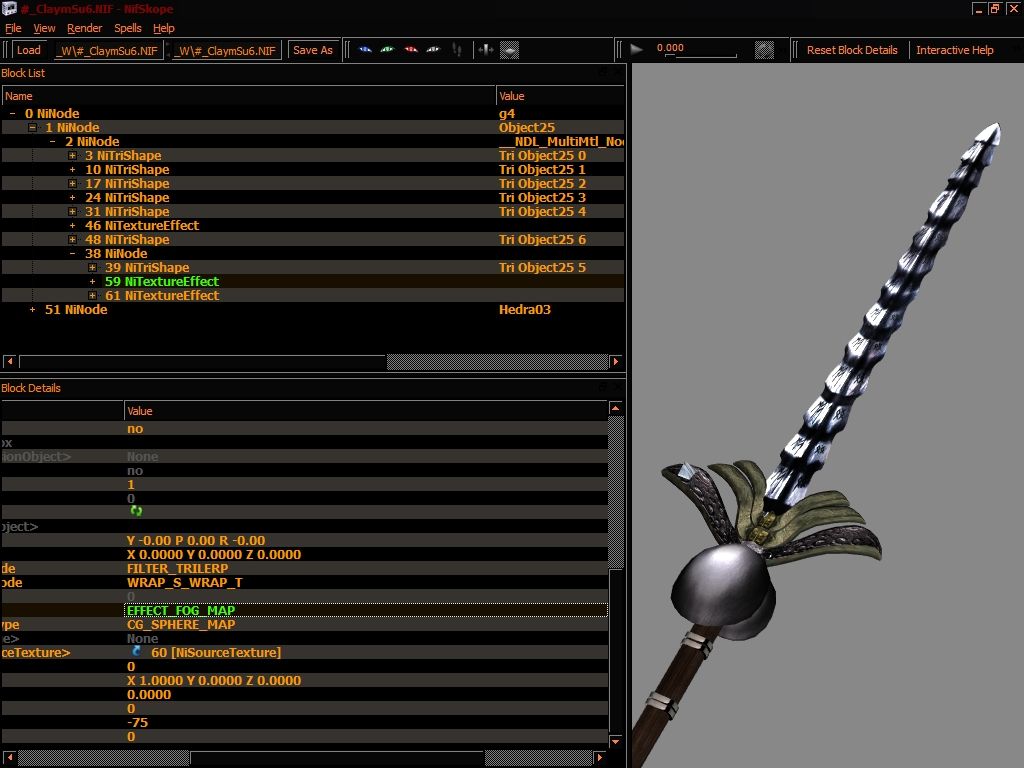1024x768 pixels.
Task: Expand 24 NiTriShape
Action: pyautogui.click(x=72, y=198)
